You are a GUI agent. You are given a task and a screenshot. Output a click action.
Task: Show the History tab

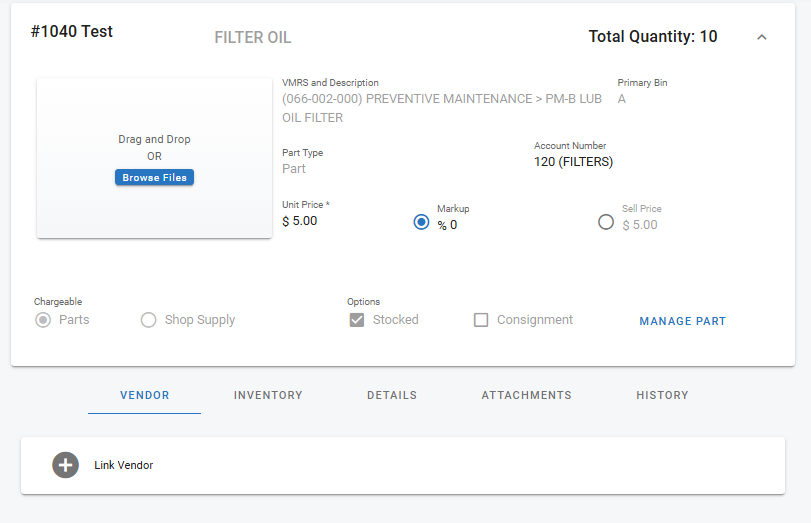point(662,395)
